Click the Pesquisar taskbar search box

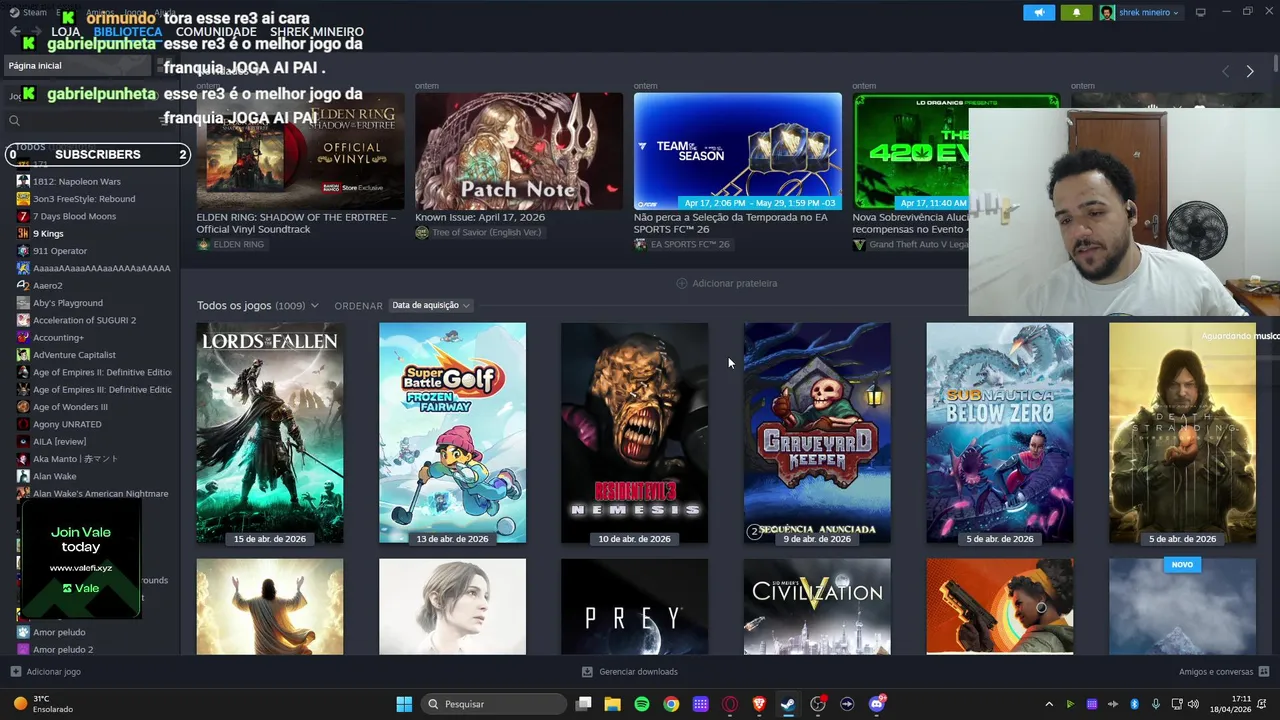pyautogui.click(x=494, y=704)
